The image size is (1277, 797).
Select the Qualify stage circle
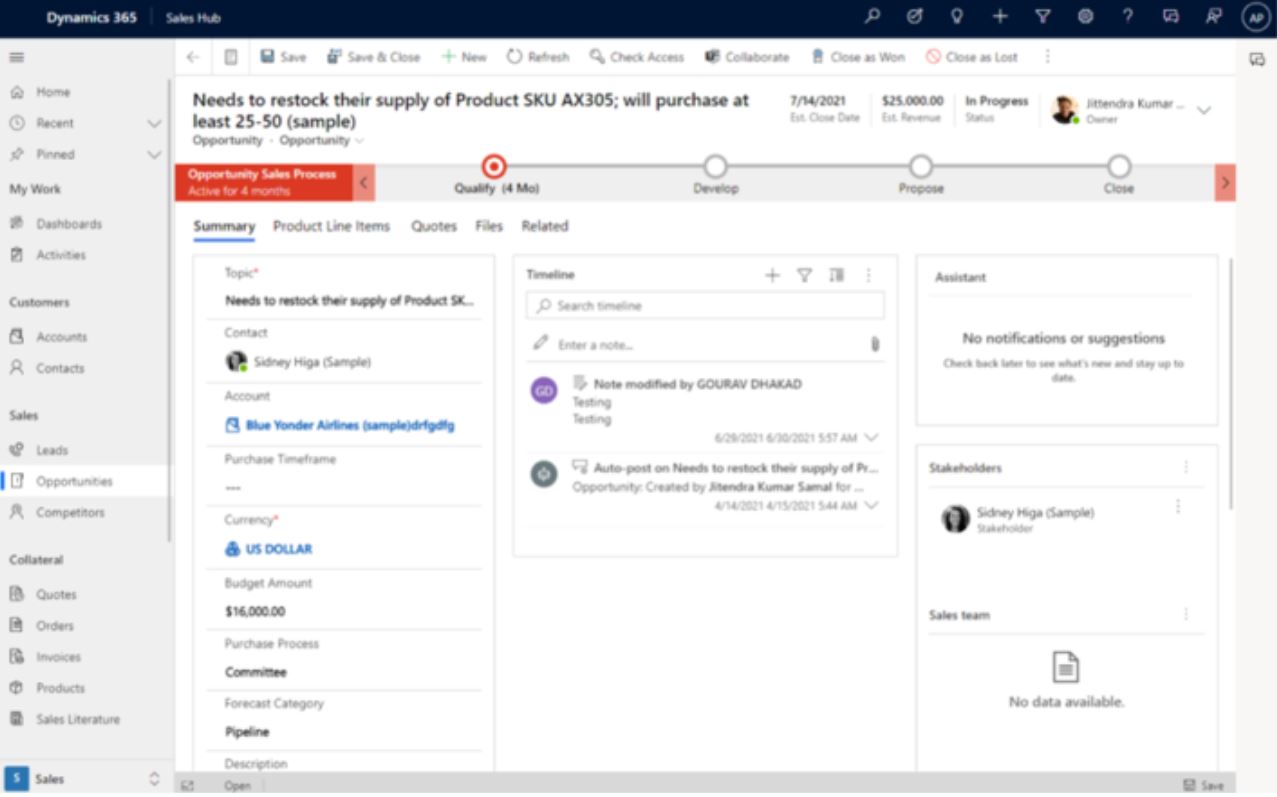point(494,166)
